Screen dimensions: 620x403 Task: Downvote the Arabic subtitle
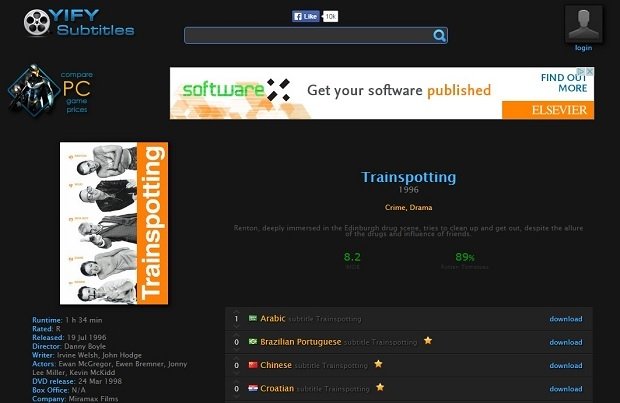tap(236, 327)
